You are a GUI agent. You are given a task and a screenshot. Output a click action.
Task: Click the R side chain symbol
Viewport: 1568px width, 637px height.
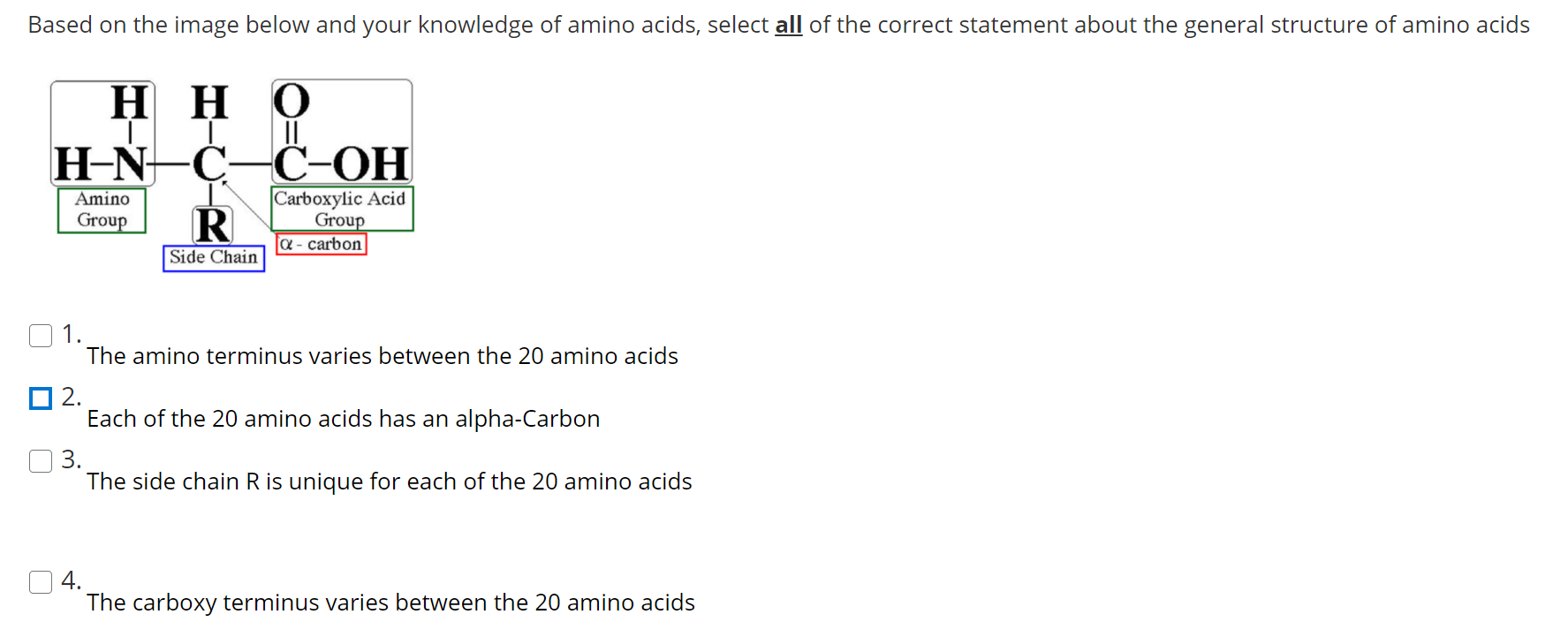point(210,225)
